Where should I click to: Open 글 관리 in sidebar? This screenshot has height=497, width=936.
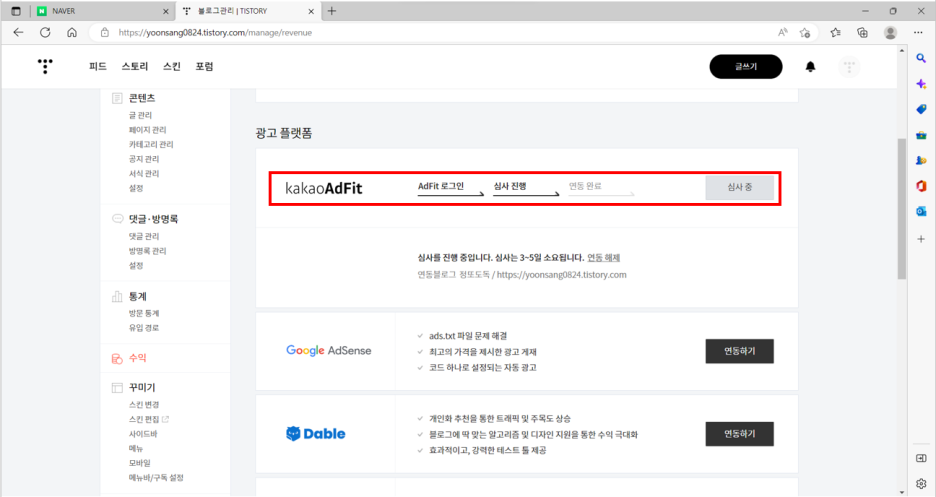tap(140, 115)
